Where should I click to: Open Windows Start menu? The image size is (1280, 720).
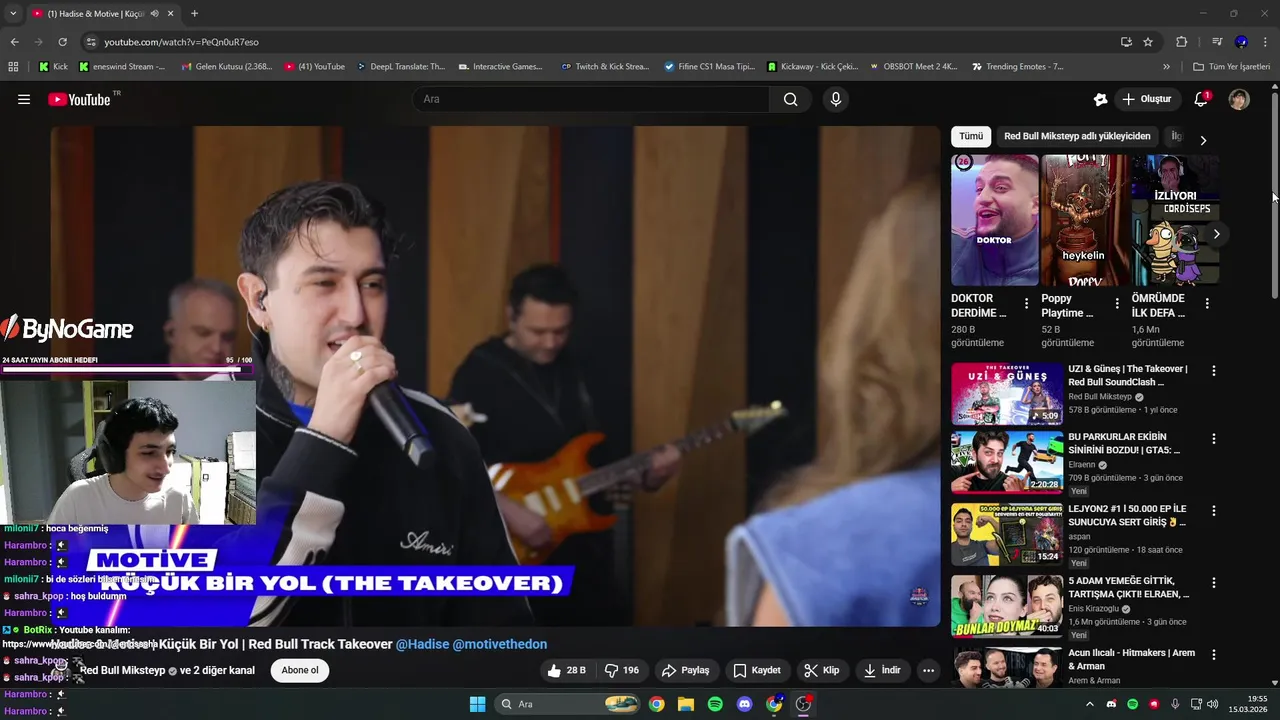point(477,704)
